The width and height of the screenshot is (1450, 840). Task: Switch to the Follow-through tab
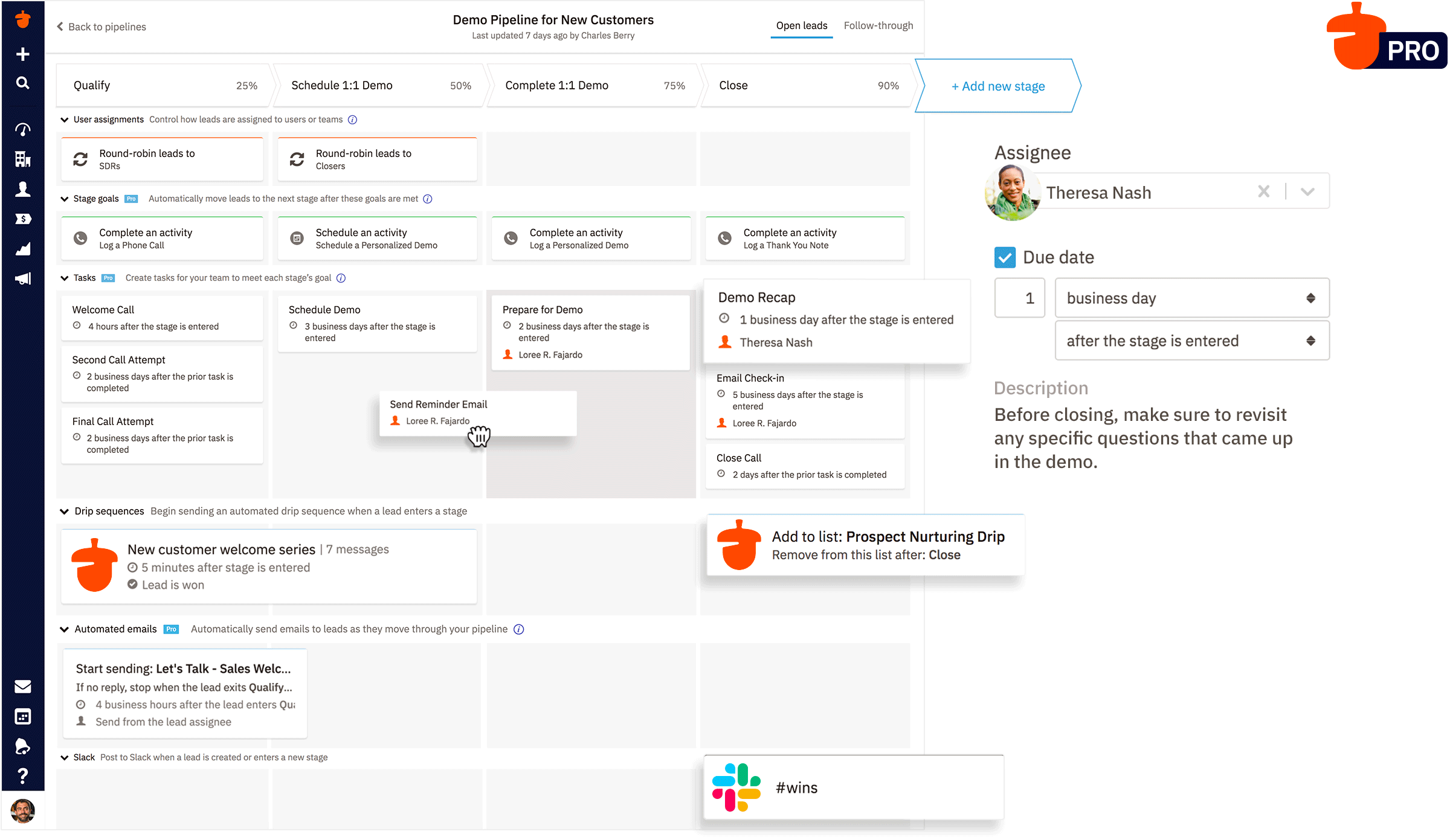click(878, 25)
